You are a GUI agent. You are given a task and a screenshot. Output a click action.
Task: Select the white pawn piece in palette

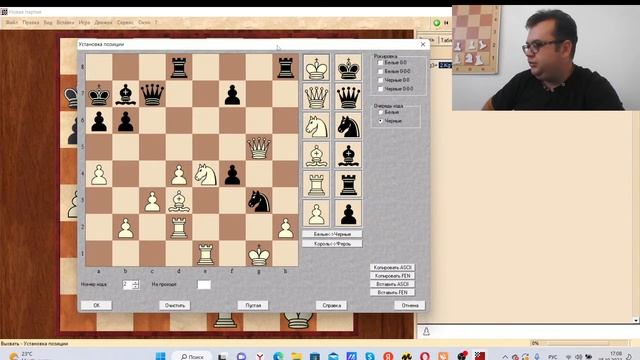[316, 214]
